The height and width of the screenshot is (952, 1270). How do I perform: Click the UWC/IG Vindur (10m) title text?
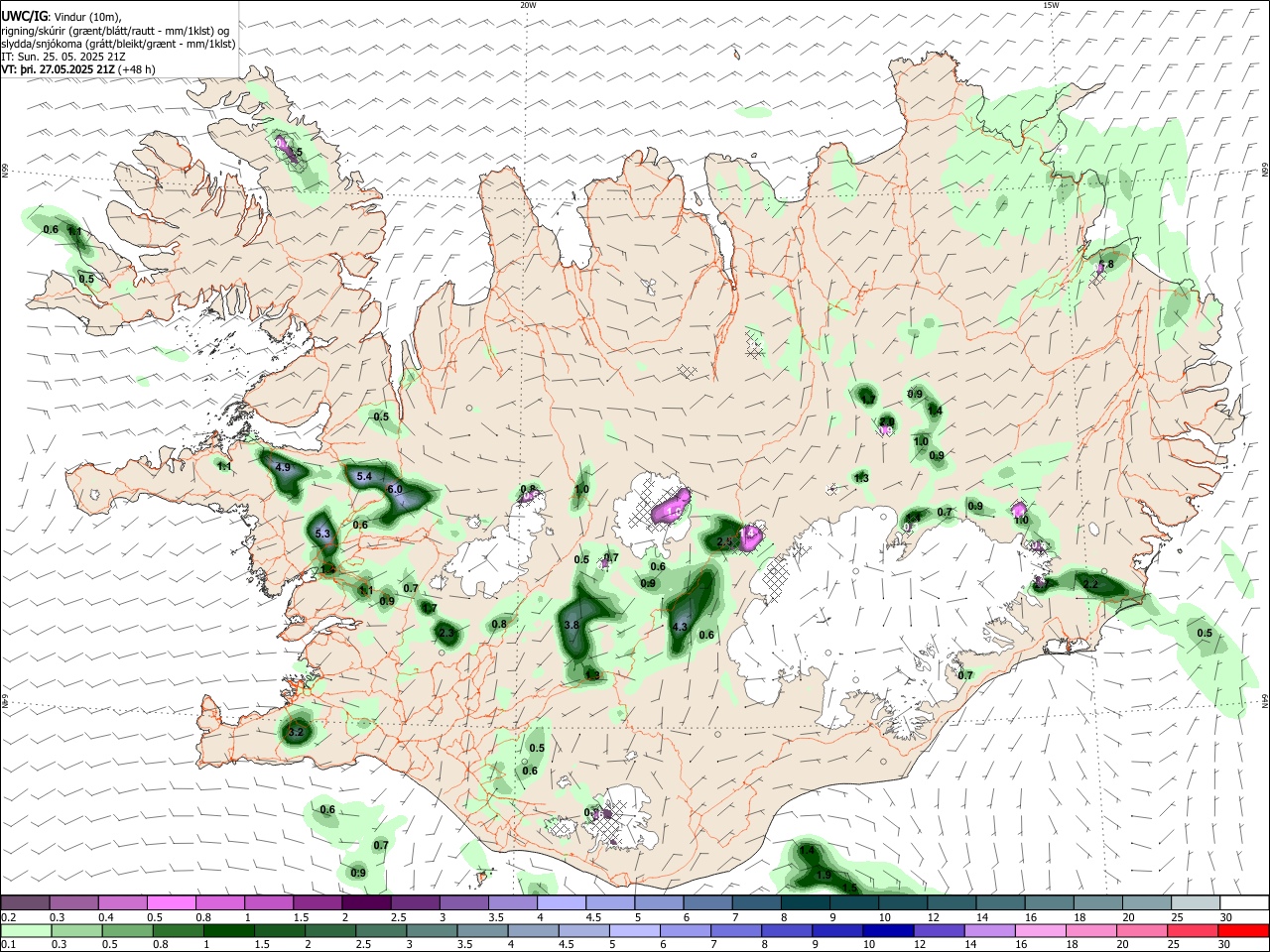pyautogui.click(x=62, y=17)
